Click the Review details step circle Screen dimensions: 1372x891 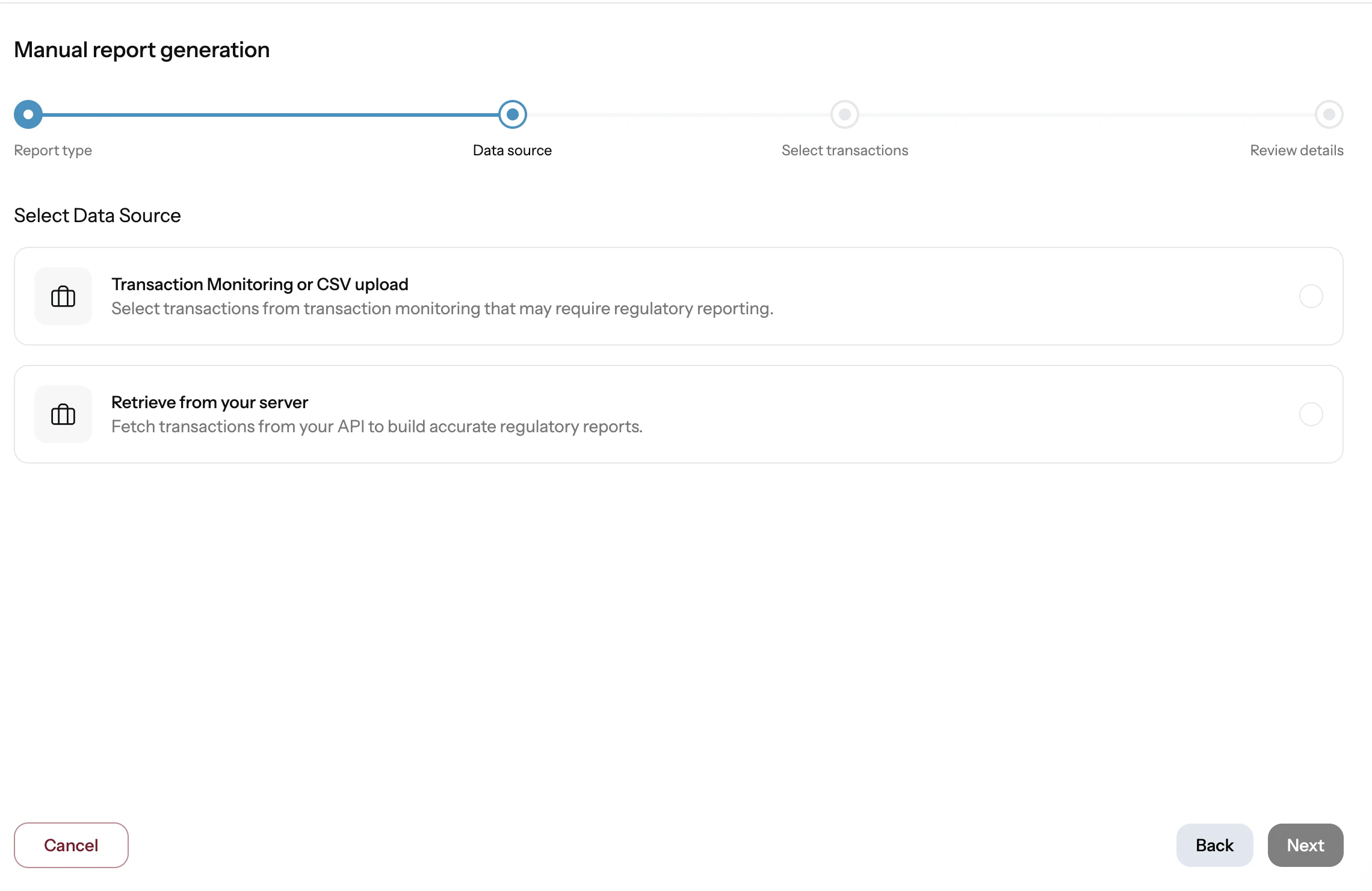click(1329, 114)
